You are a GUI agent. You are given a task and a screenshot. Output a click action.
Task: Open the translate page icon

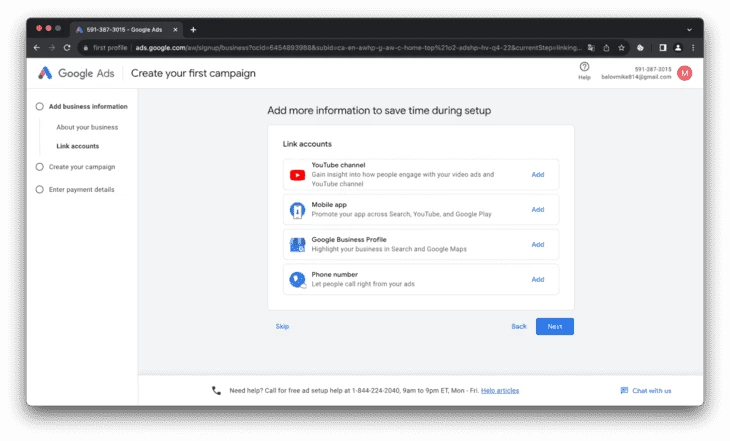(591, 47)
